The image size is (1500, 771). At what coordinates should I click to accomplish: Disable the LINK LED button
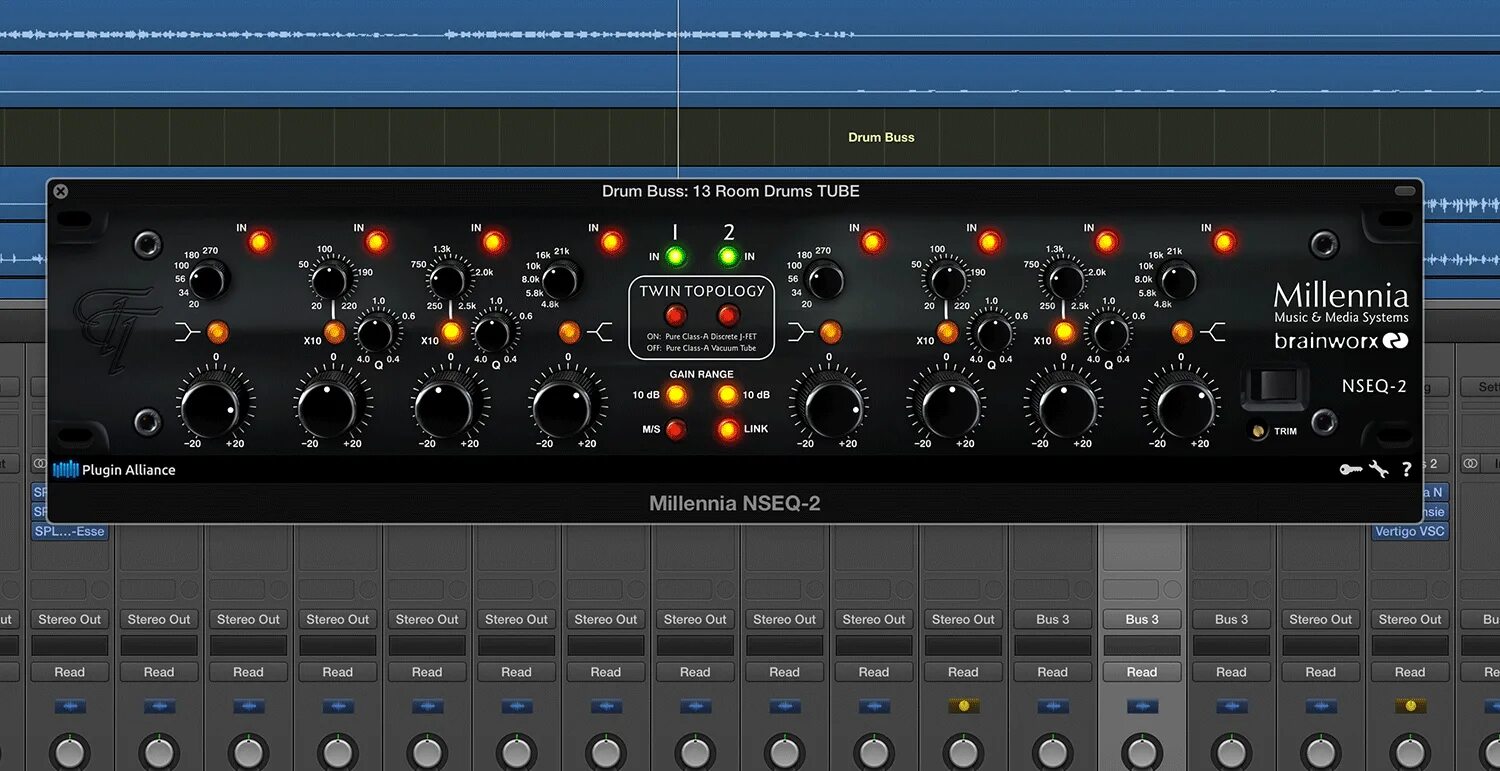tap(728, 430)
